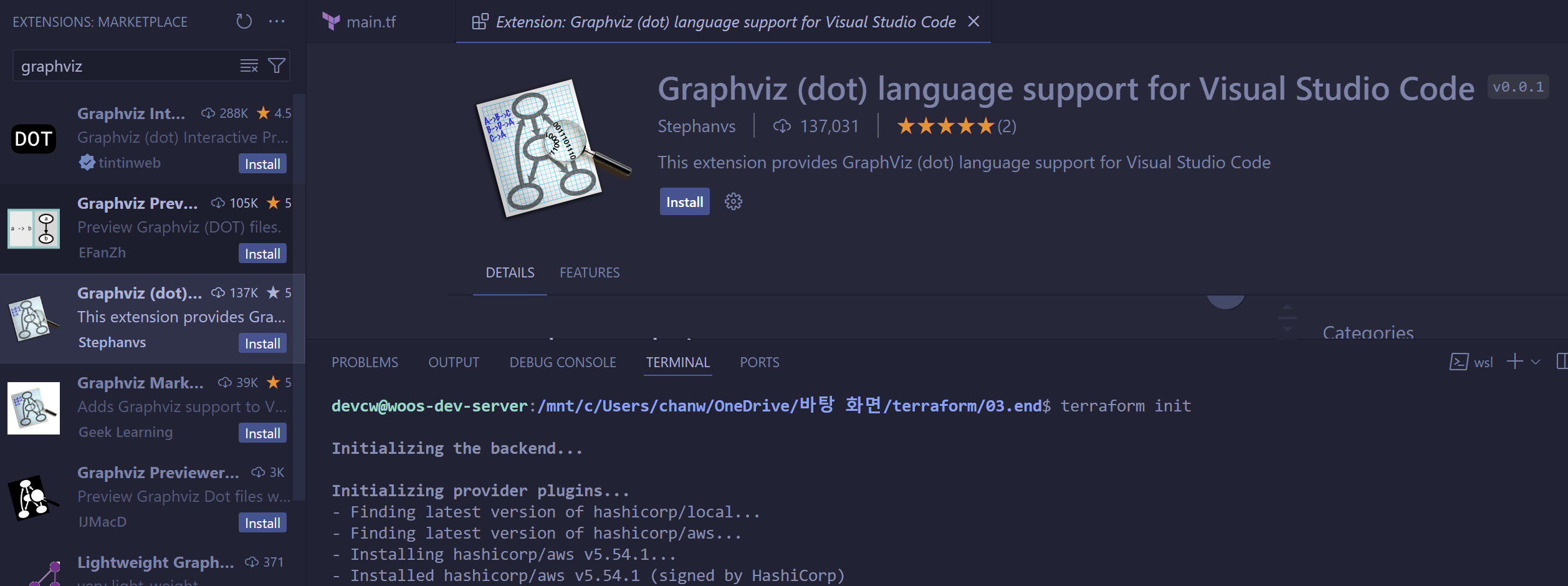Image resolution: width=1568 pixels, height=586 pixels.
Task: Select the Graphviz Markdown extension icon
Action: [34, 408]
